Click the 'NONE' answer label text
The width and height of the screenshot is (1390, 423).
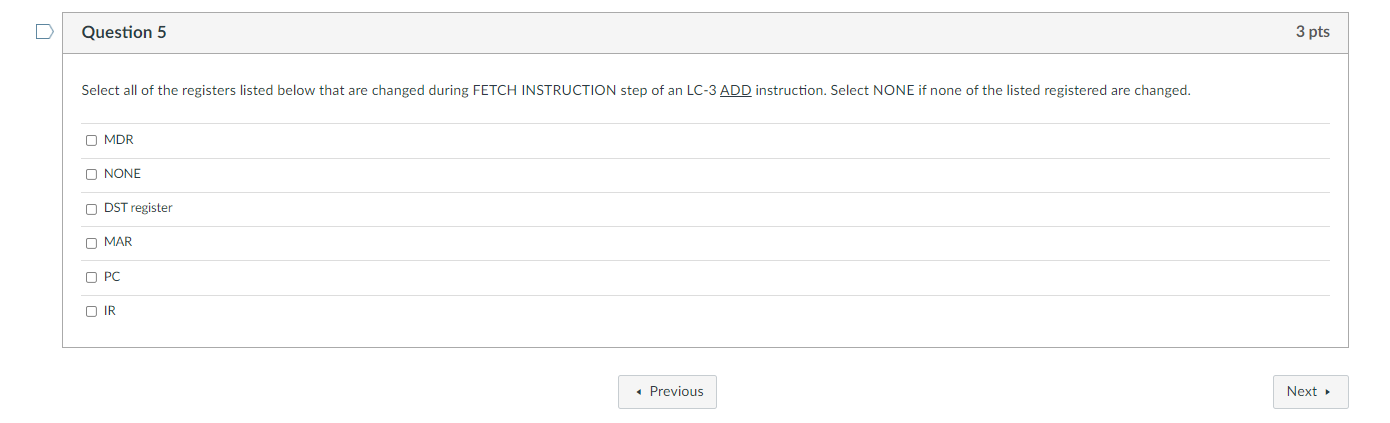click(122, 174)
